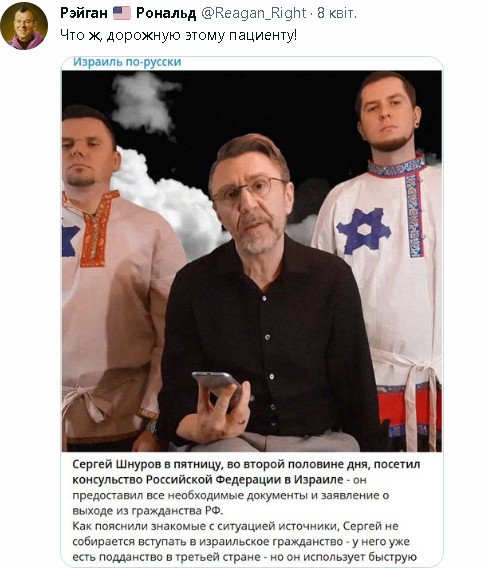Click the last line о третьей стране
This screenshot has width=484, height=569.
tap(245, 557)
